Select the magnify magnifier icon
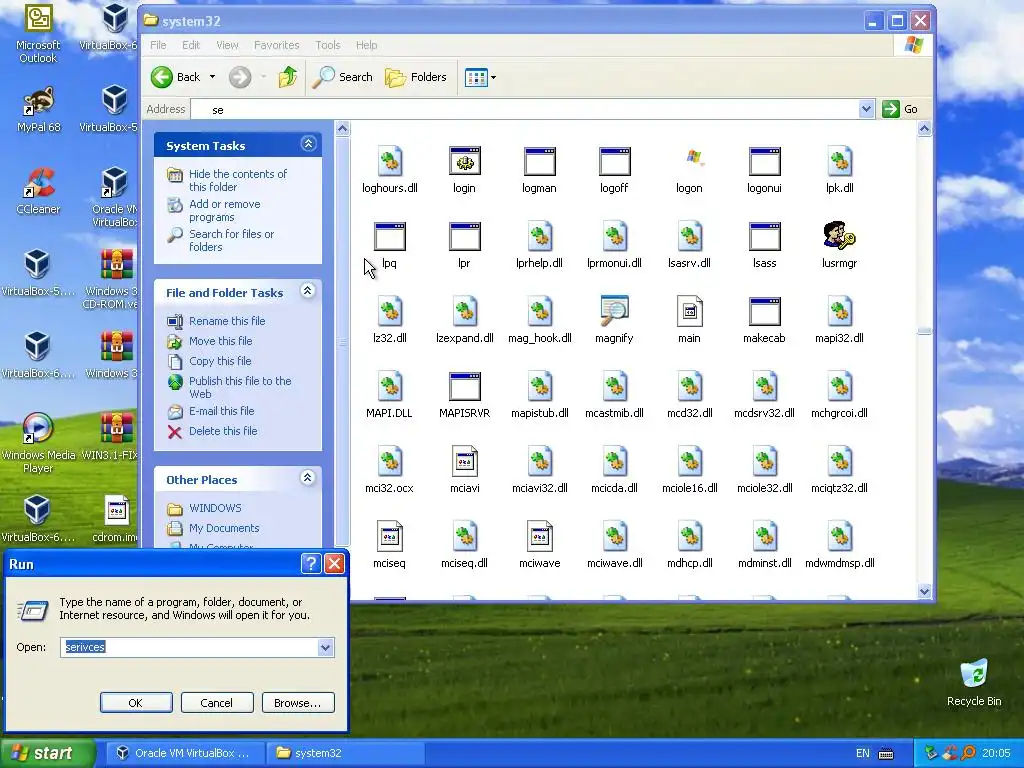This screenshot has height=768, width=1024. click(x=614, y=311)
